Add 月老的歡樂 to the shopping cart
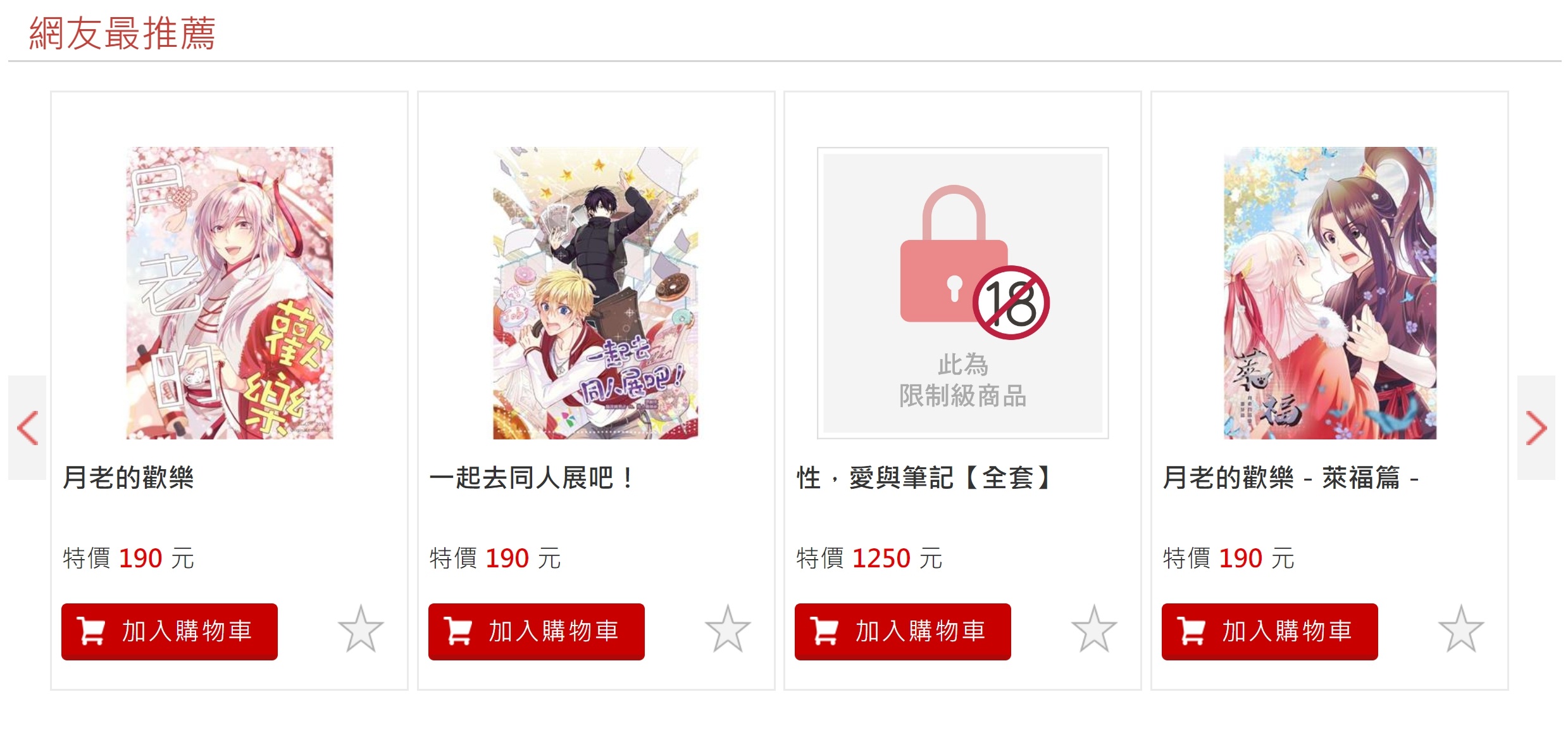 (x=170, y=631)
